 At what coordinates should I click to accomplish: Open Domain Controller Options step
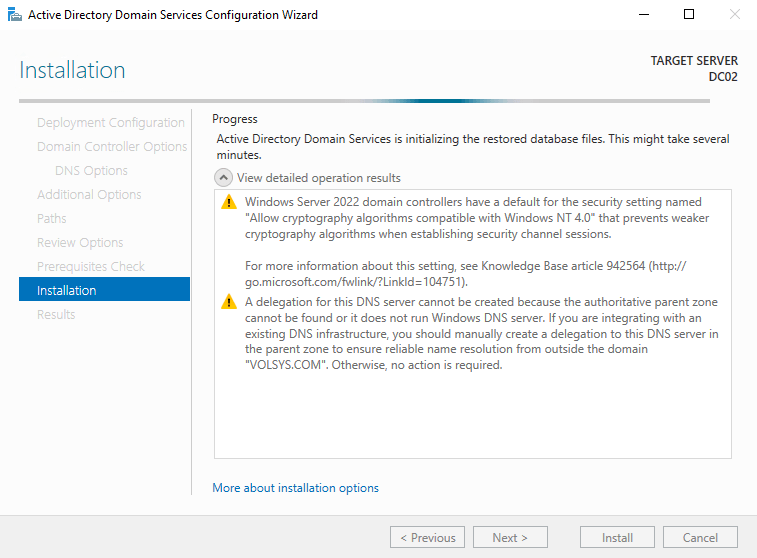[x=112, y=147]
